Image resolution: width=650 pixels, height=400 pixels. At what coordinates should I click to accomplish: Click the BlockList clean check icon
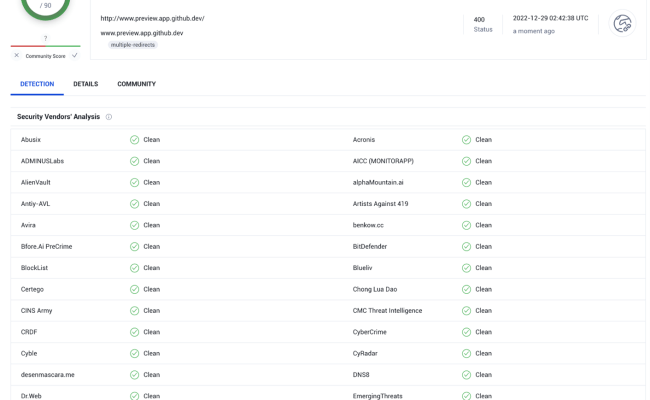[x=134, y=268]
